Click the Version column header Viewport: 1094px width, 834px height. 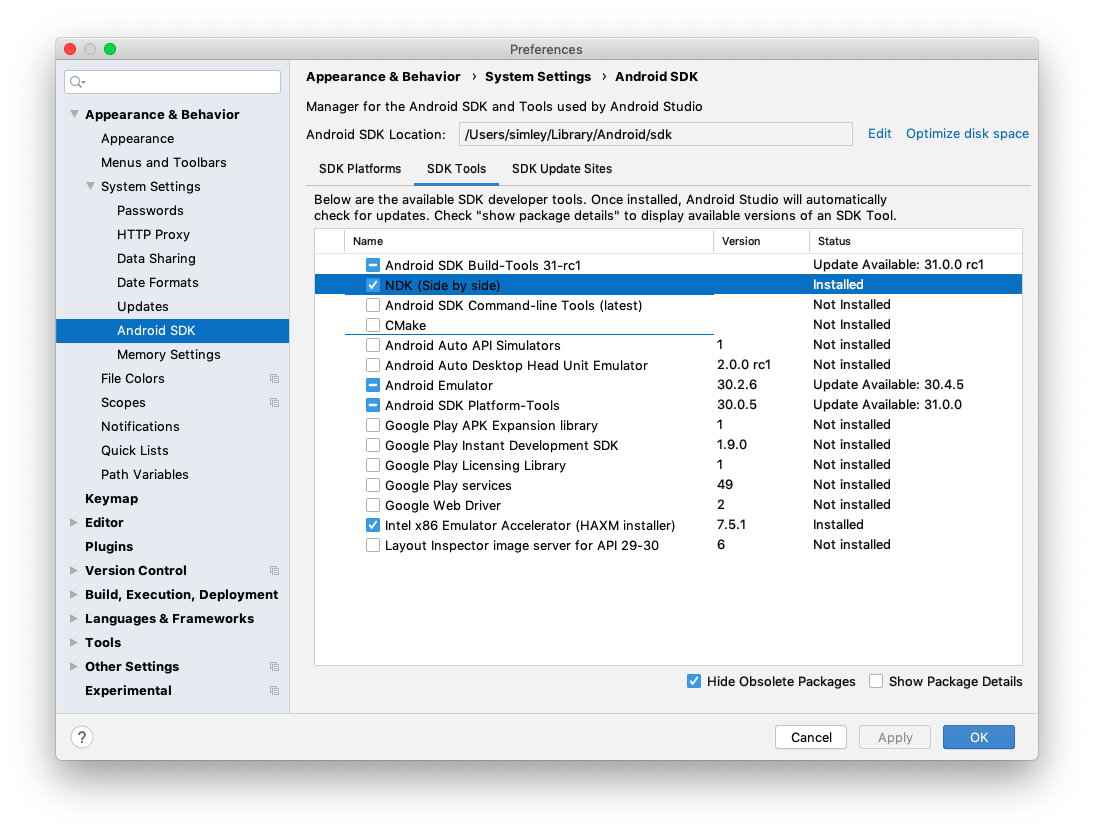tap(761, 241)
